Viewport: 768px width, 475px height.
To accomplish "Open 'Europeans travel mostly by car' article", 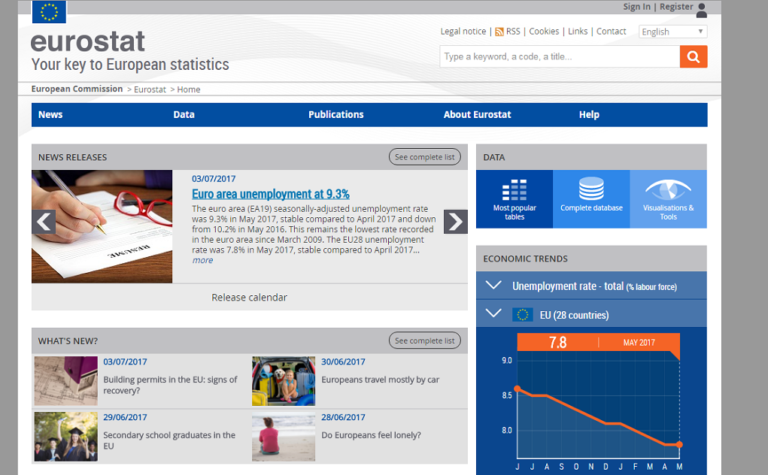I will [x=380, y=380].
